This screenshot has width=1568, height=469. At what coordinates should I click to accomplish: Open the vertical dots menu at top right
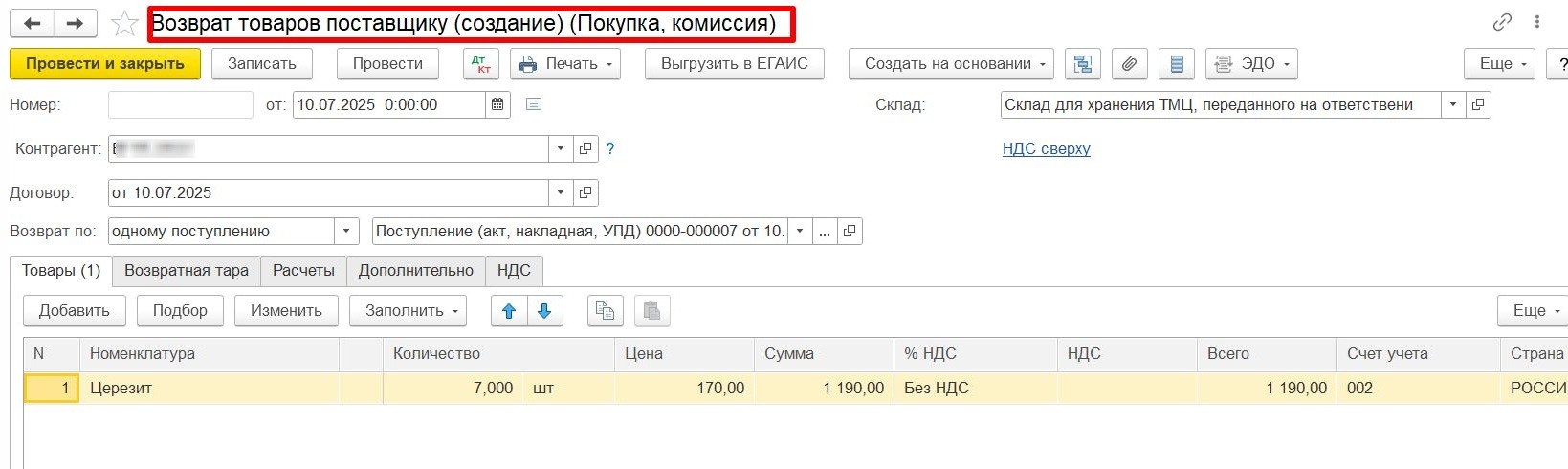pyautogui.click(x=1537, y=22)
